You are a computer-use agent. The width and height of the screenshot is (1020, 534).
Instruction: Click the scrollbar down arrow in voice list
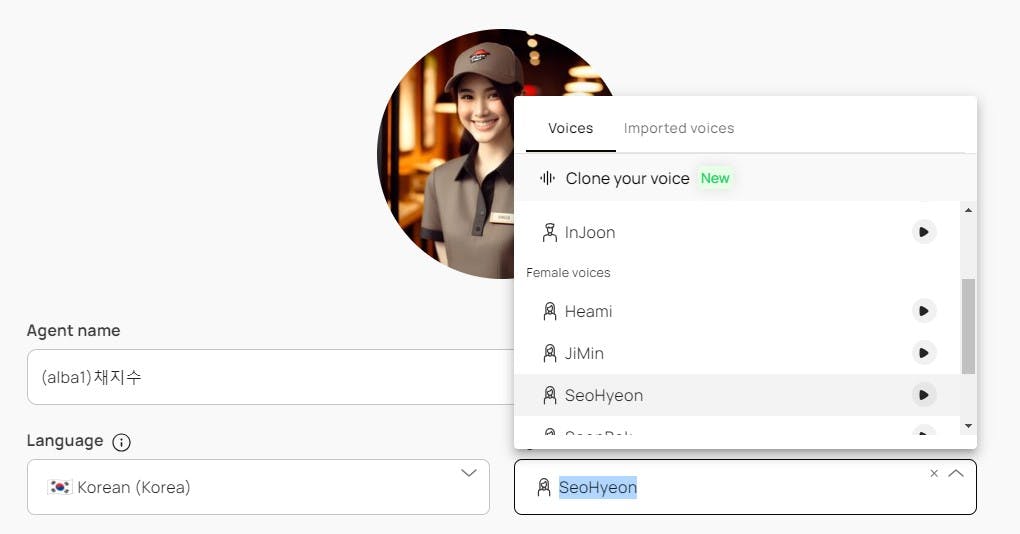click(969, 426)
